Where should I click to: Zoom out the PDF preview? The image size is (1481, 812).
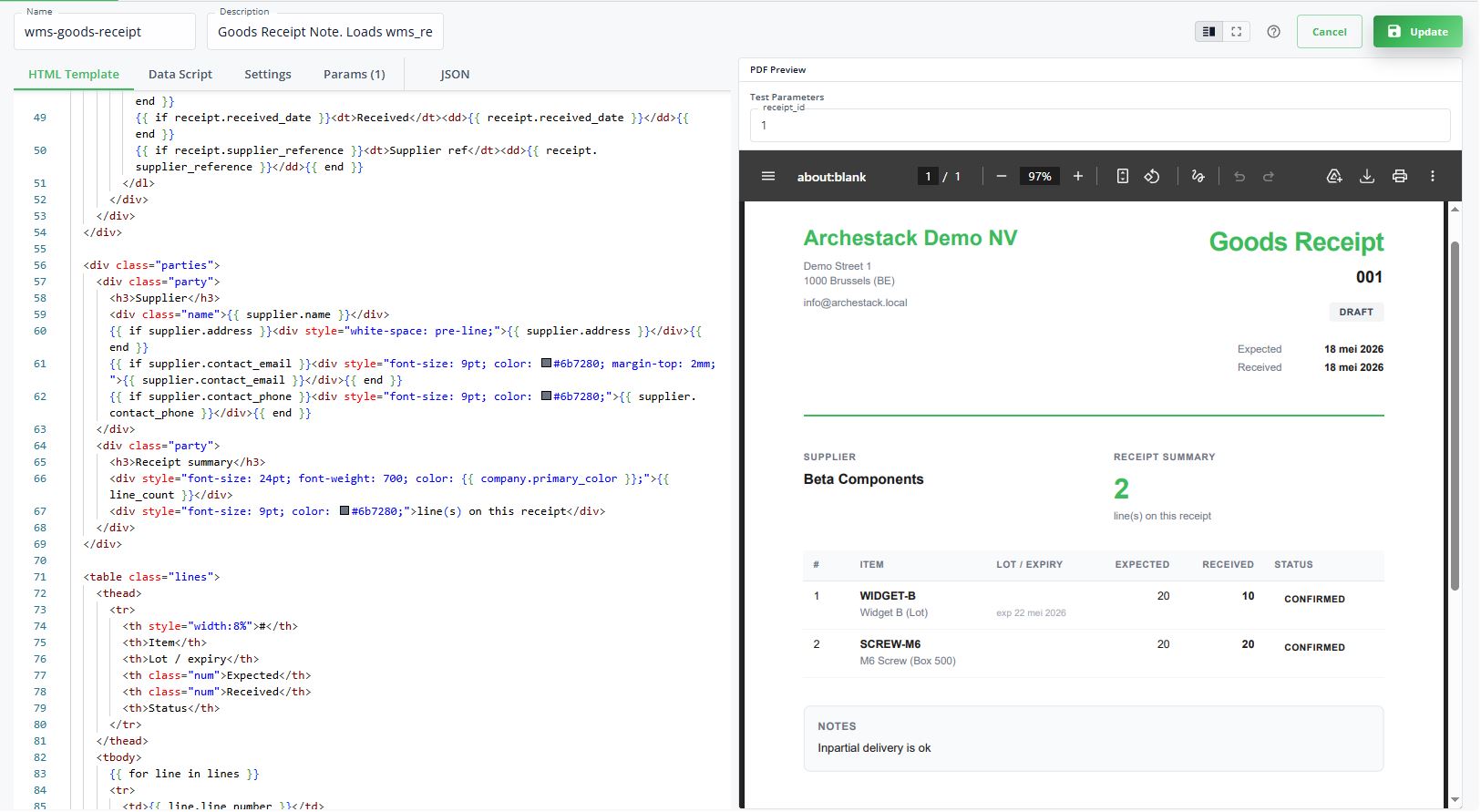1002,176
